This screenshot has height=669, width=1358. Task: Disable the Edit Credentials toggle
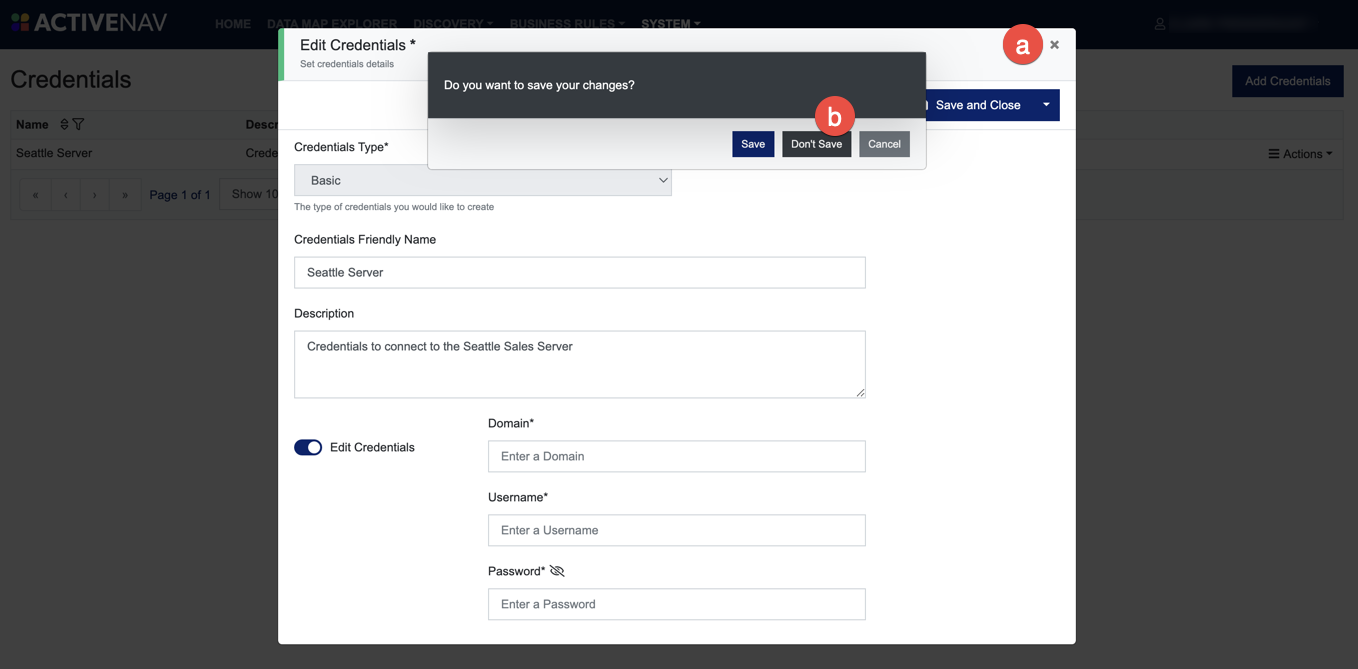(308, 447)
